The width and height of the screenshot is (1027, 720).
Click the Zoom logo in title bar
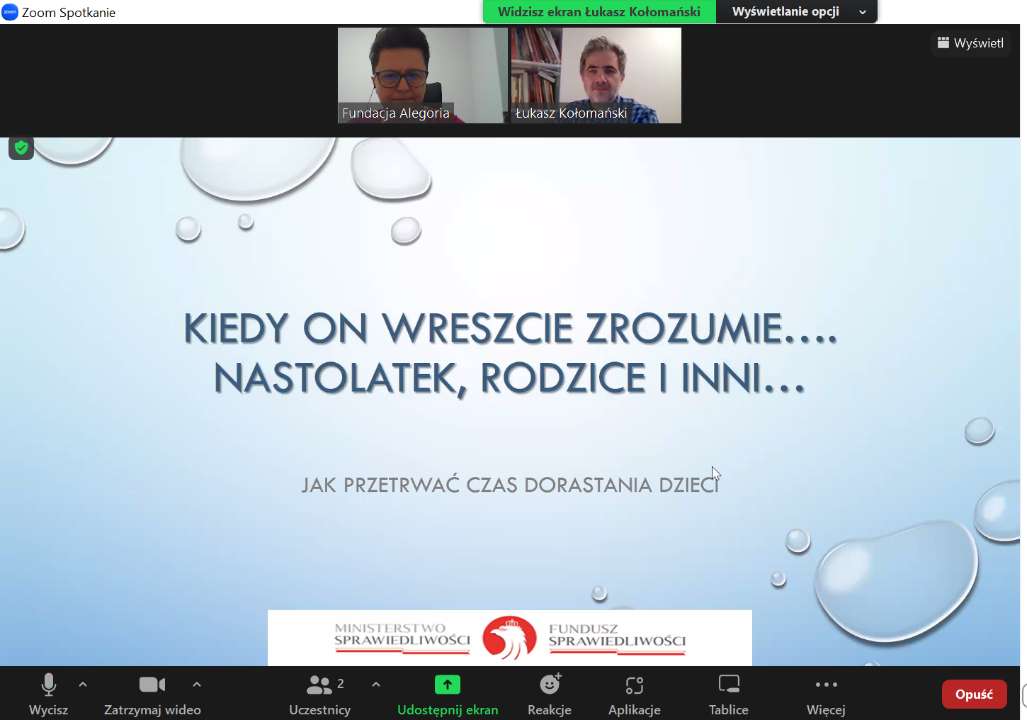point(10,12)
